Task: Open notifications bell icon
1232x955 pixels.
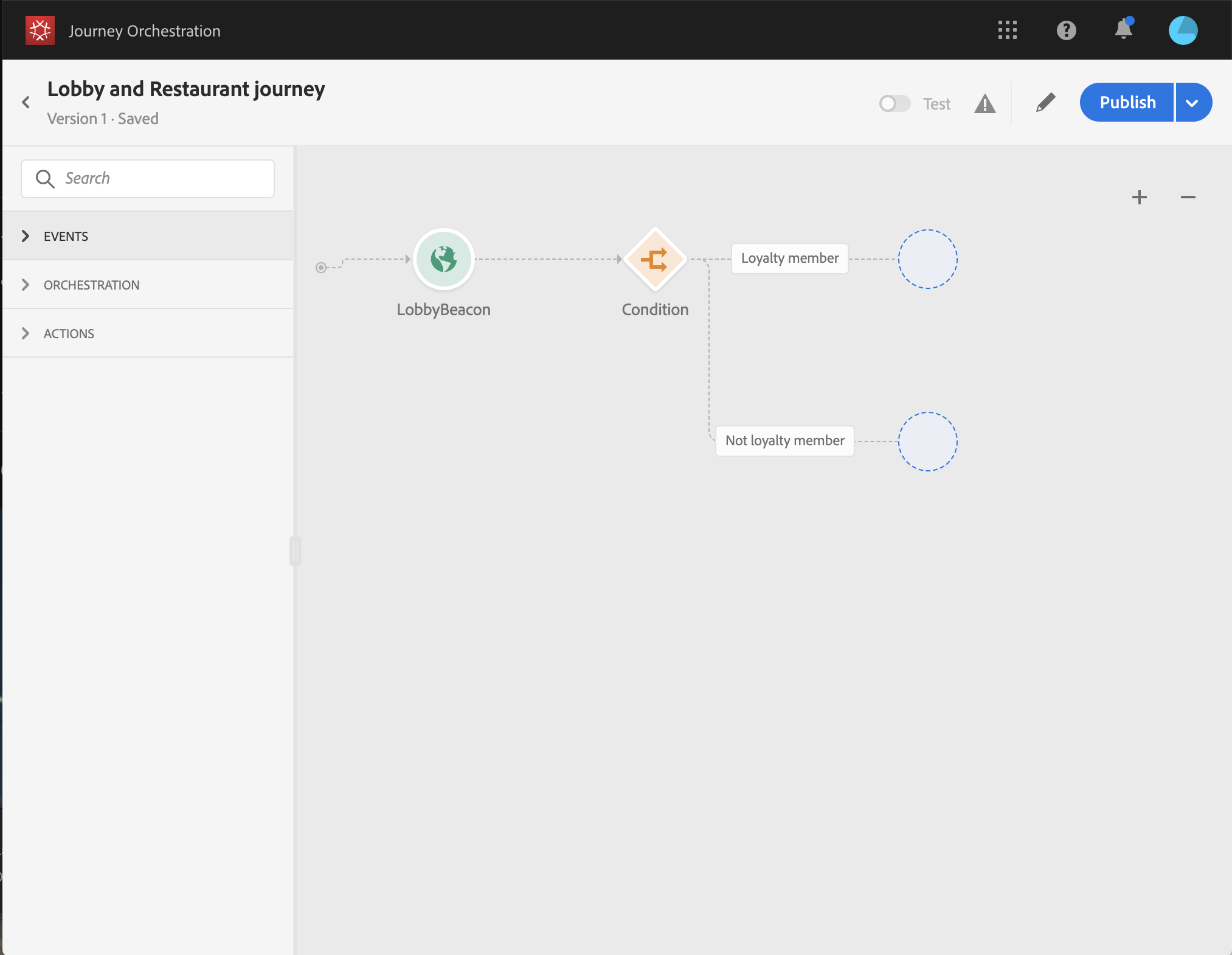Action: 1123,30
